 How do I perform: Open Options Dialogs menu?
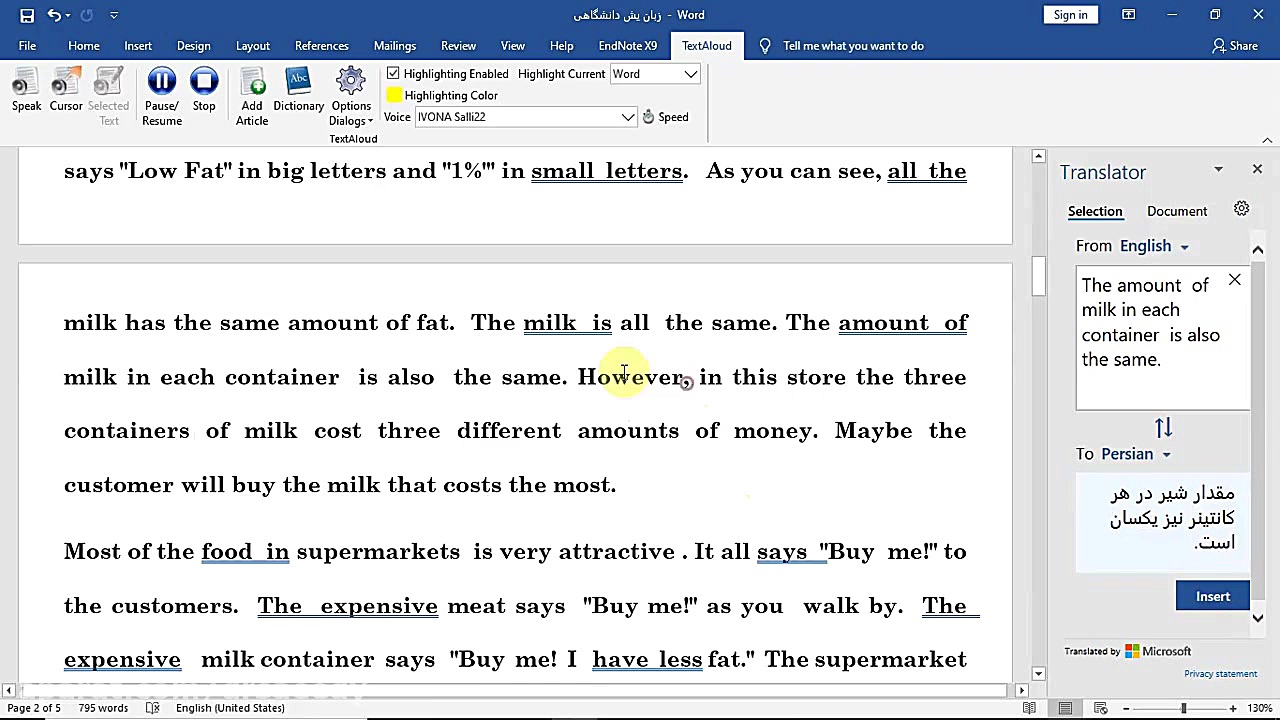351,97
